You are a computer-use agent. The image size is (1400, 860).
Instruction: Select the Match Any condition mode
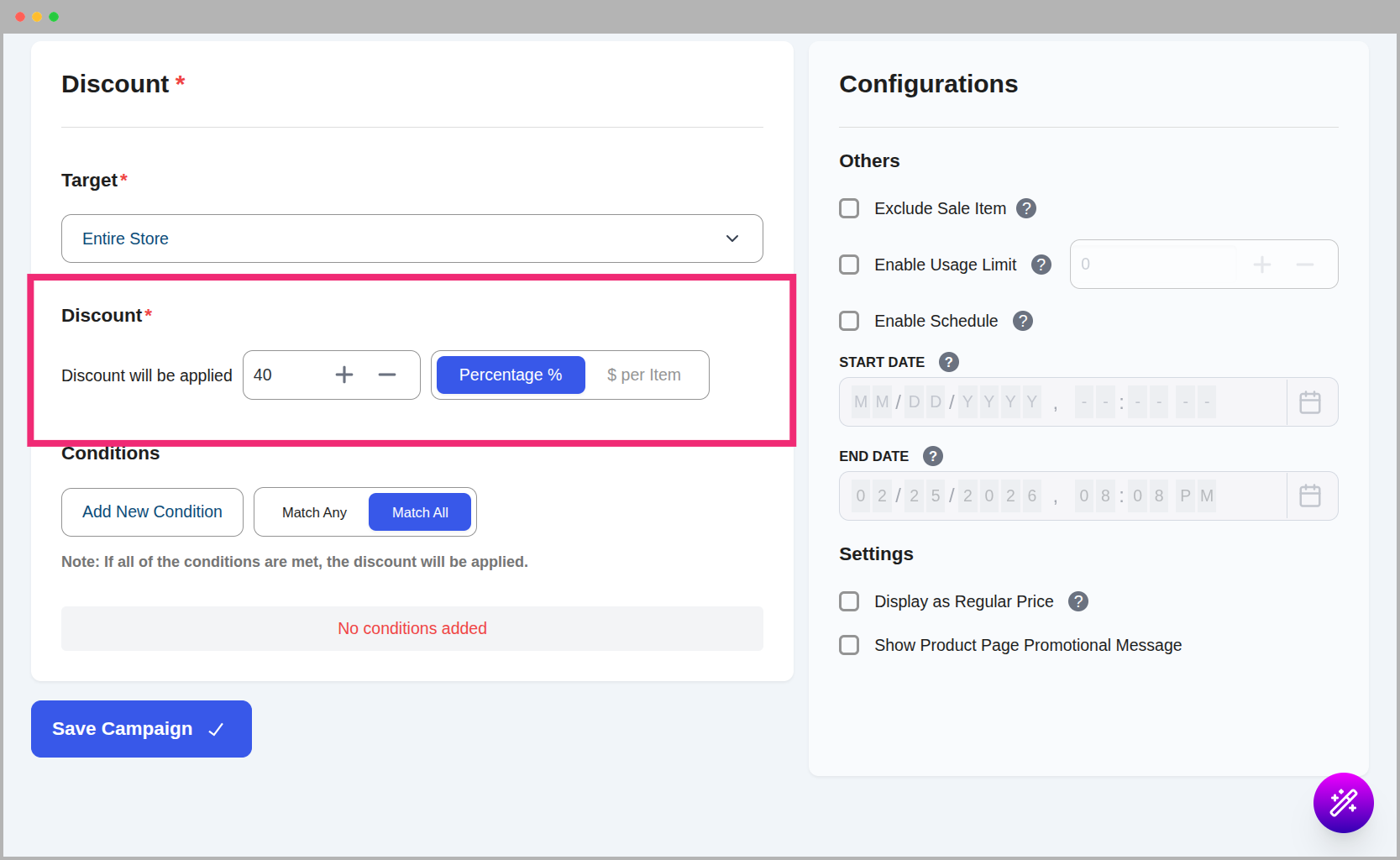tap(314, 512)
